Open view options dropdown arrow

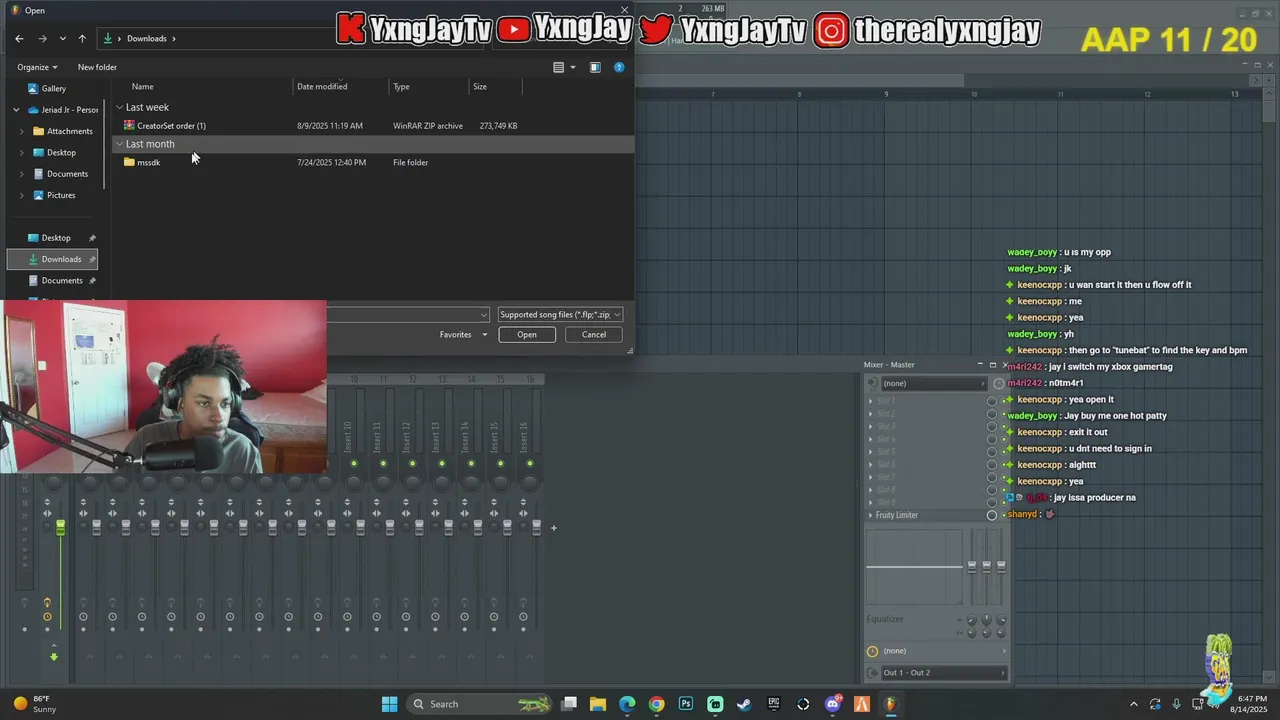pyautogui.click(x=573, y=67)
